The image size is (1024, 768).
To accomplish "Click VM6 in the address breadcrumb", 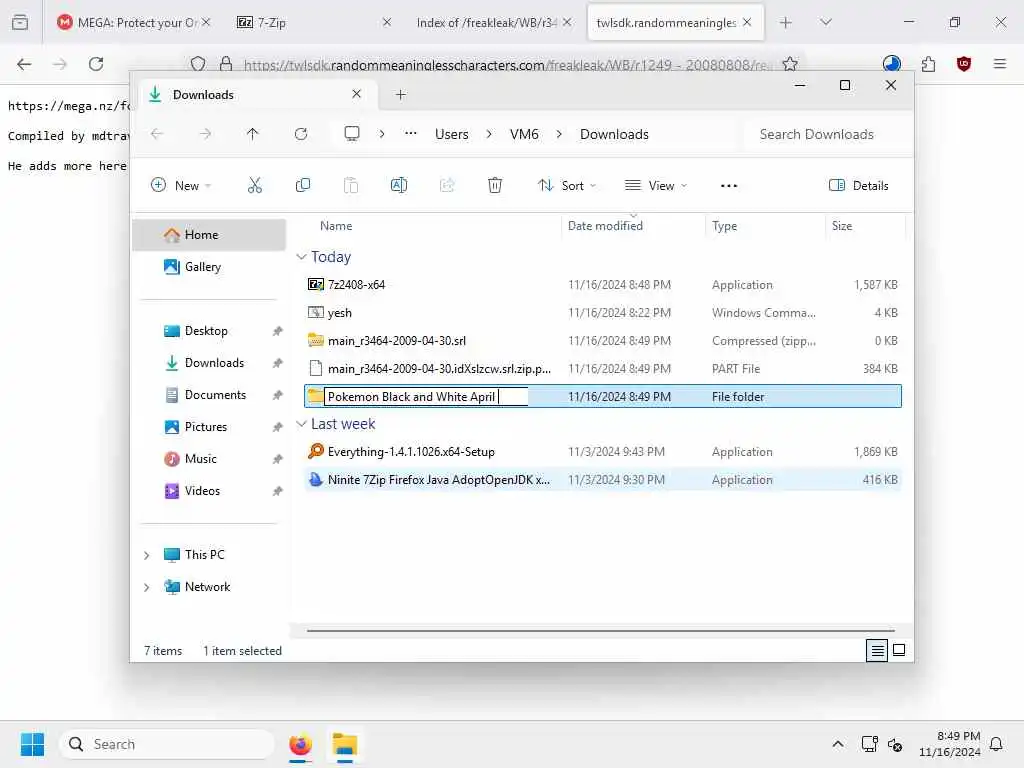I will click(524, 134).
